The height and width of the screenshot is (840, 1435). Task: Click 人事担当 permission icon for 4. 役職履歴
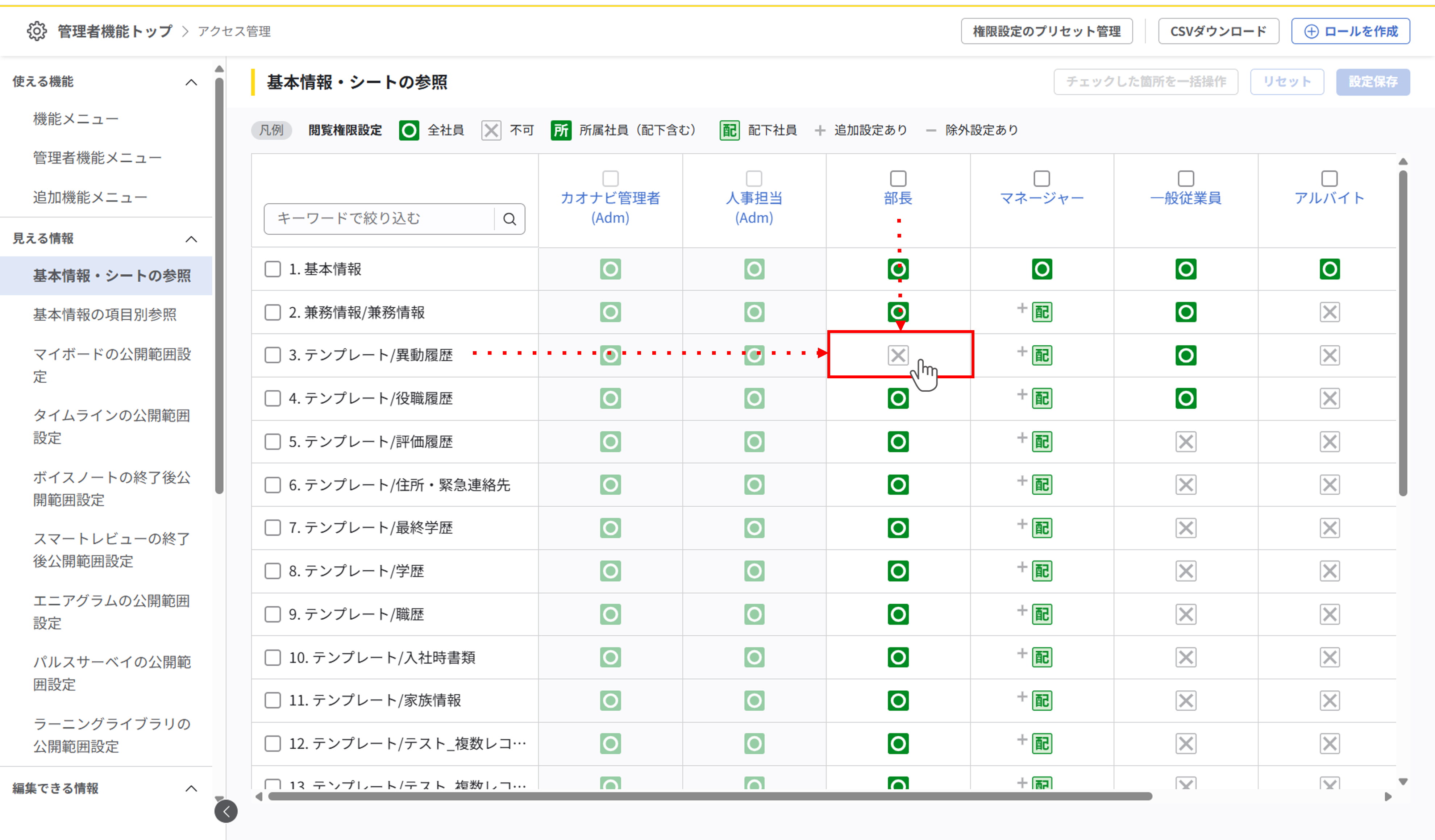coord(754,399)
